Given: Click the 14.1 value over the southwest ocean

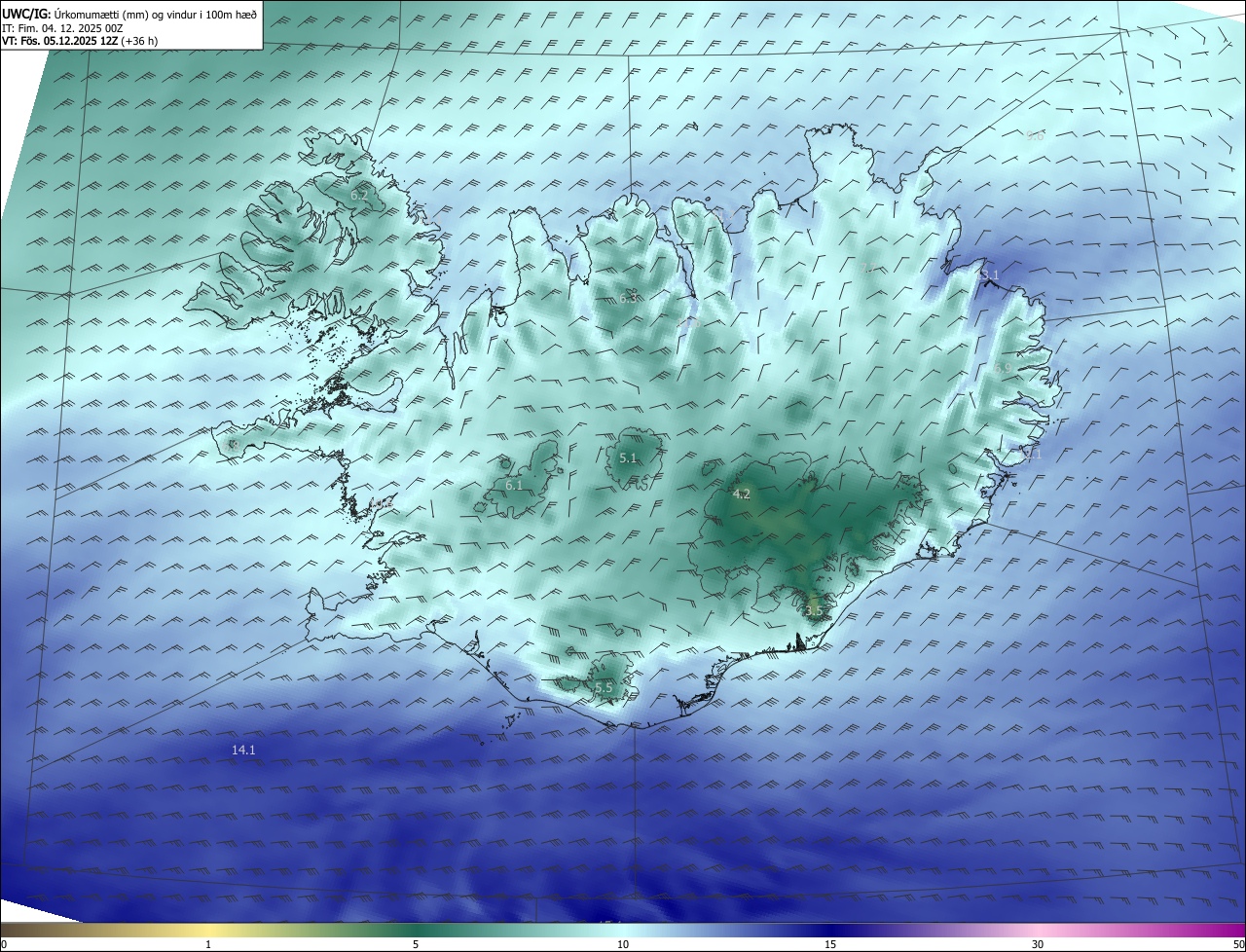Looking at the screenshot, I should click(x=243, y=750).
